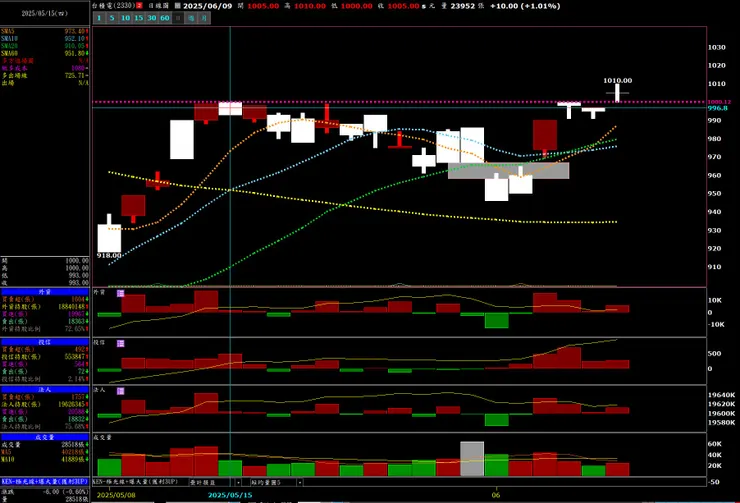Click the 996.8 cyan price tag on axis

[x=717, y=108]
